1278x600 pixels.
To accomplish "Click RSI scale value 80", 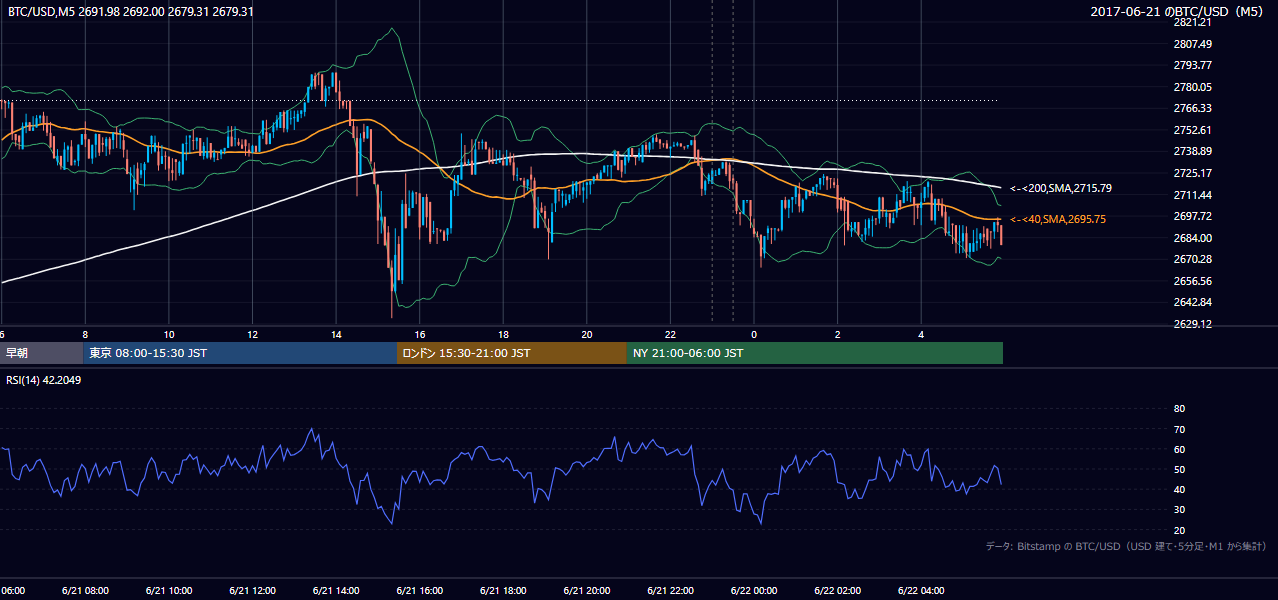I will [1179, 409].
